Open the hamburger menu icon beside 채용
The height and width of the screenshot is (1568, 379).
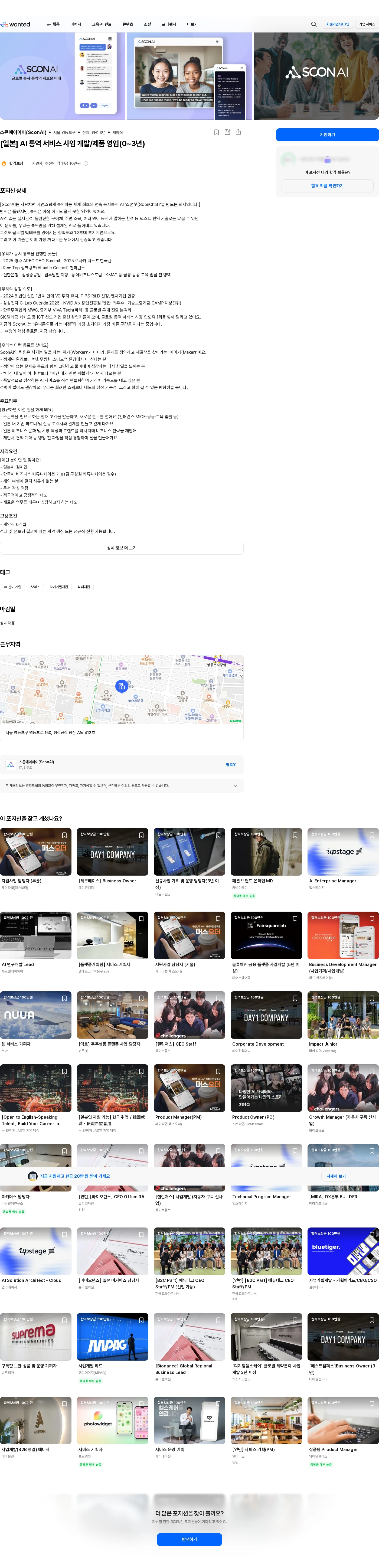[x=49, y=24]
